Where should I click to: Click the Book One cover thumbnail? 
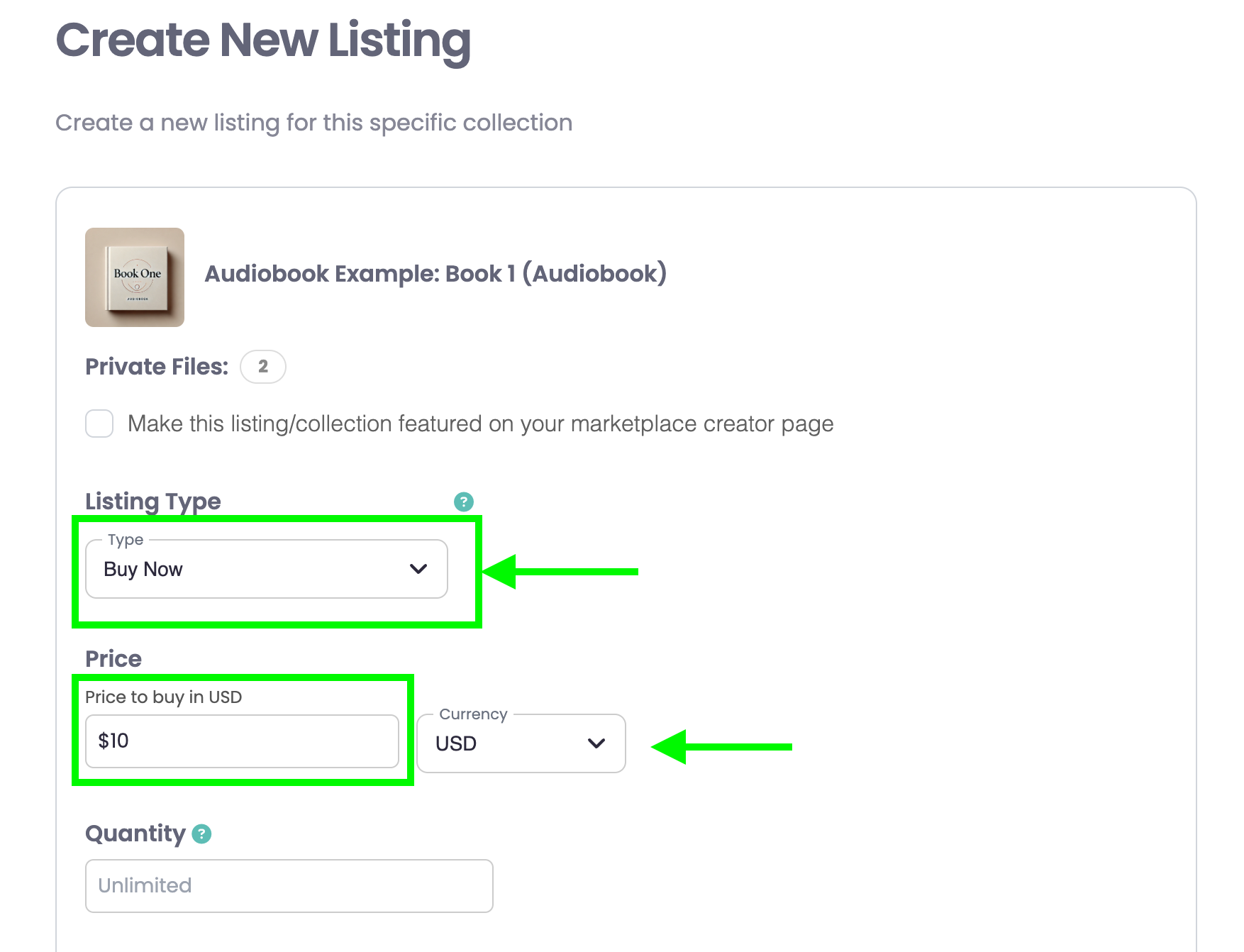pos(135,277)
